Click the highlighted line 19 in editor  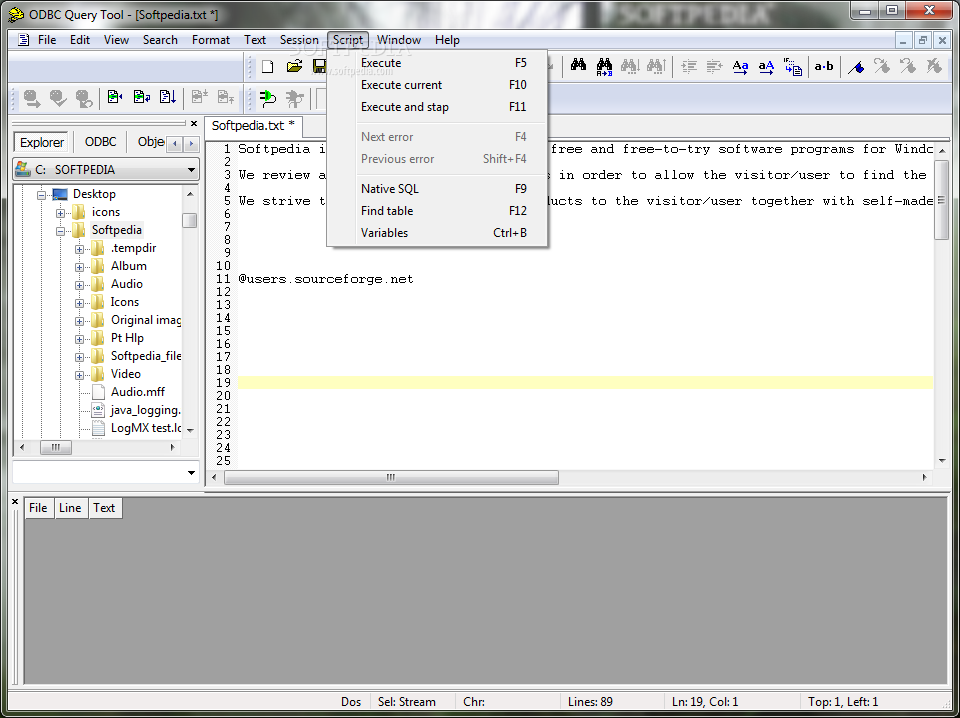pyautogui.click(x=585, y=383)
